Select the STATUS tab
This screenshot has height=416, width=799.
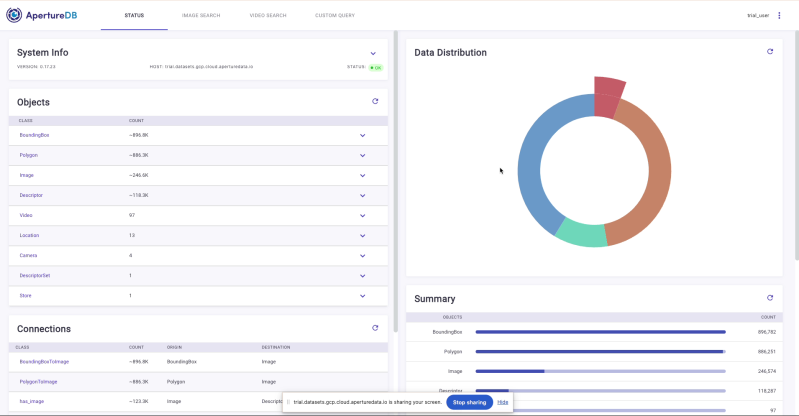click(x=134, y=15)
